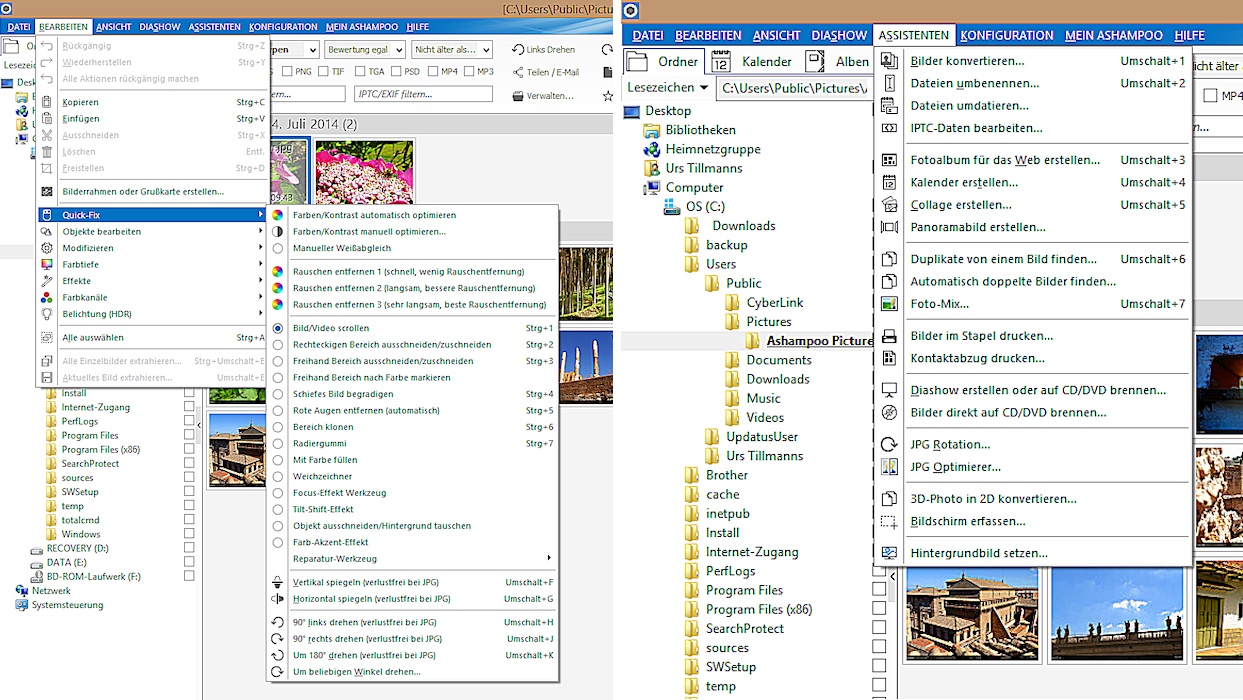Click the Bildschirm erfassen selection icon
1243x700 pixels.
click(889, 521)
